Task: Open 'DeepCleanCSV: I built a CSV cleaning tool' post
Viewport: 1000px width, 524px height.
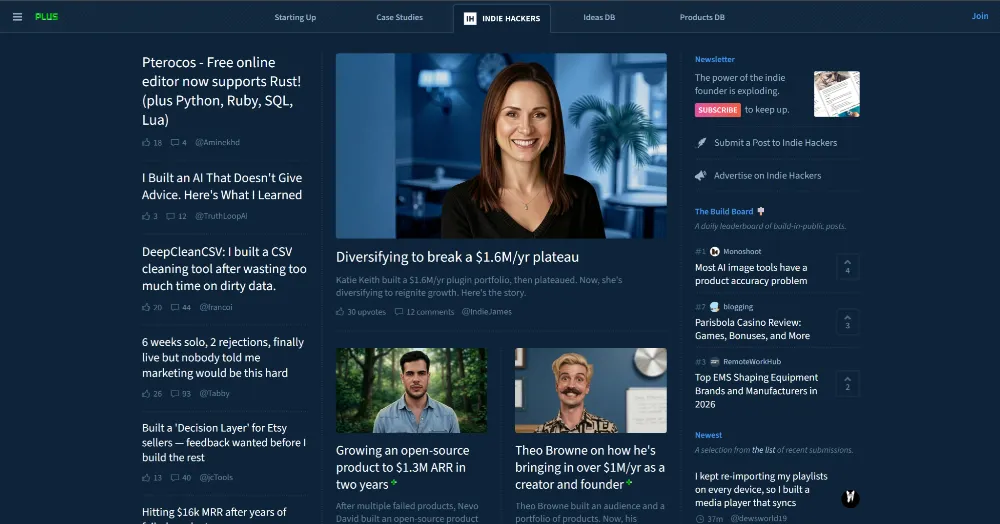Action: 224,268
